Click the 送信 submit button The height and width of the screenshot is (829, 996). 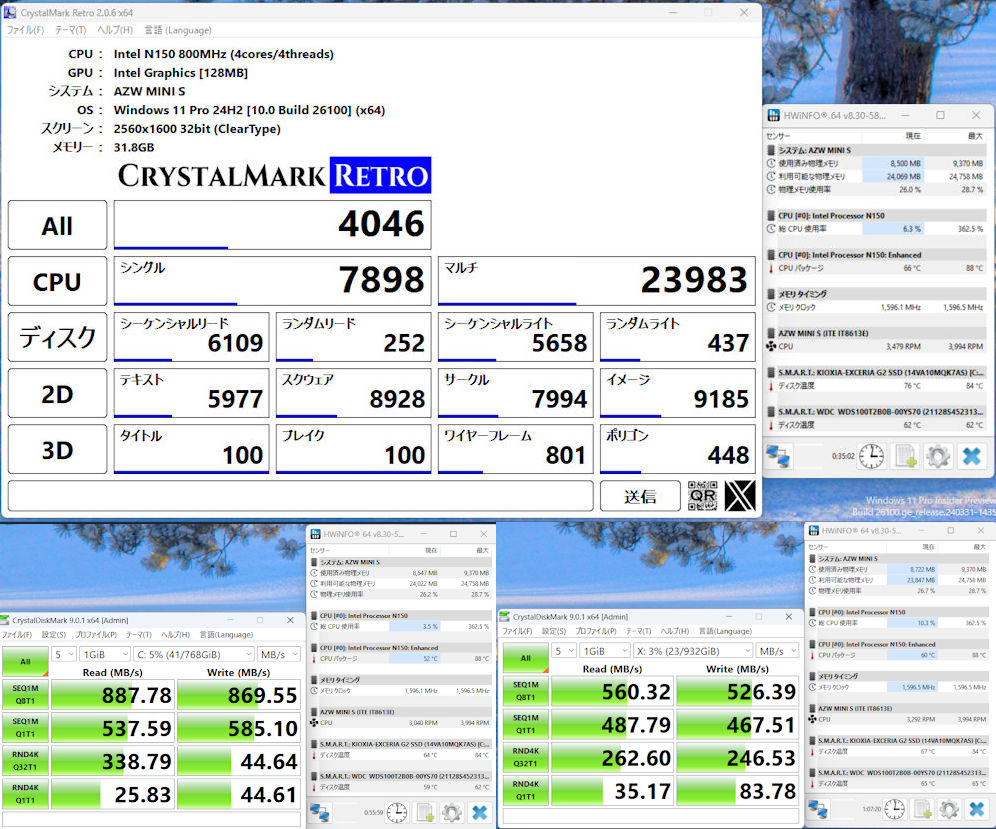coord(640,496)
